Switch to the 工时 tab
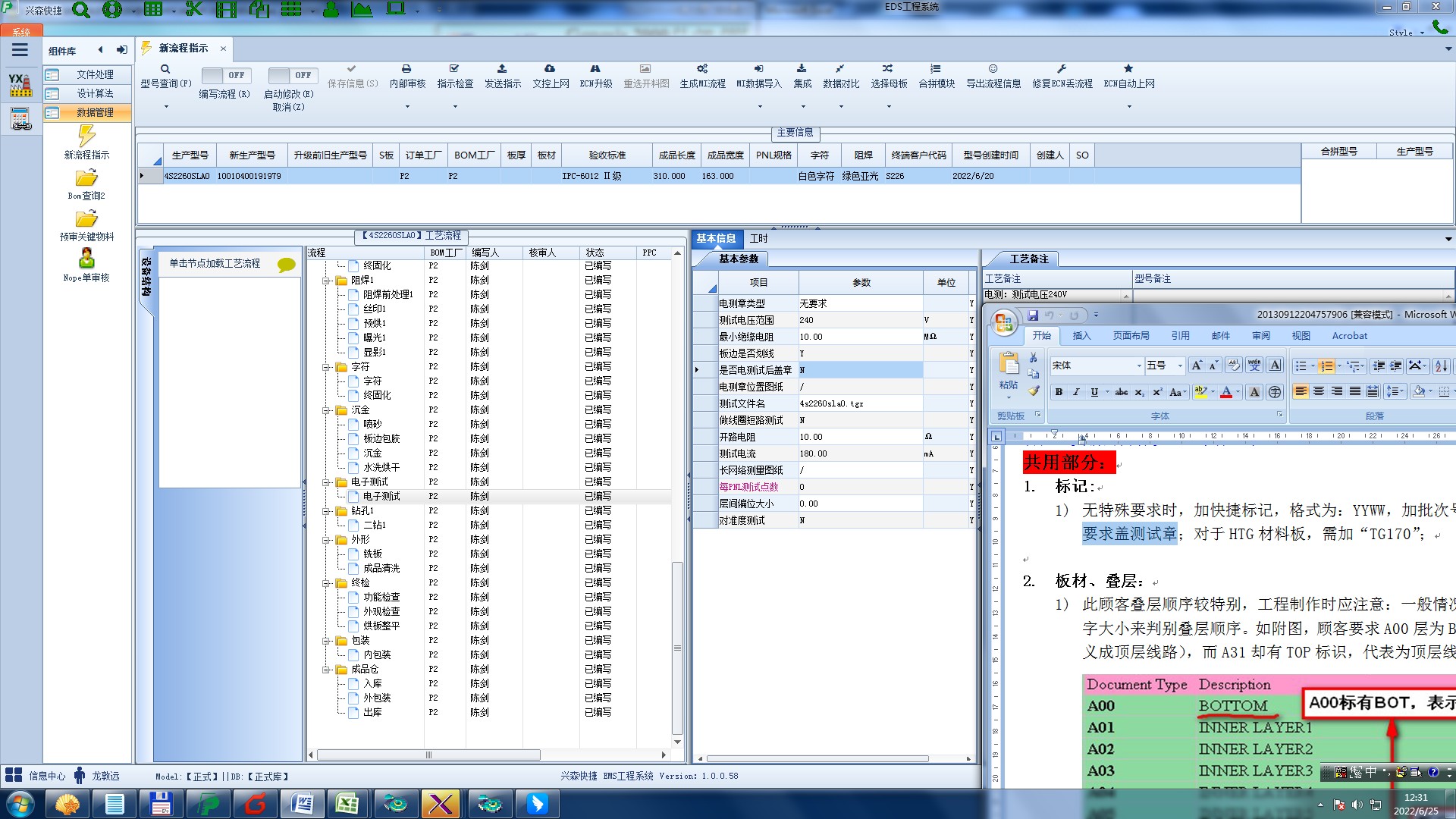The image size is (1456, 819). pyautogui.click(x=758, y=238)
